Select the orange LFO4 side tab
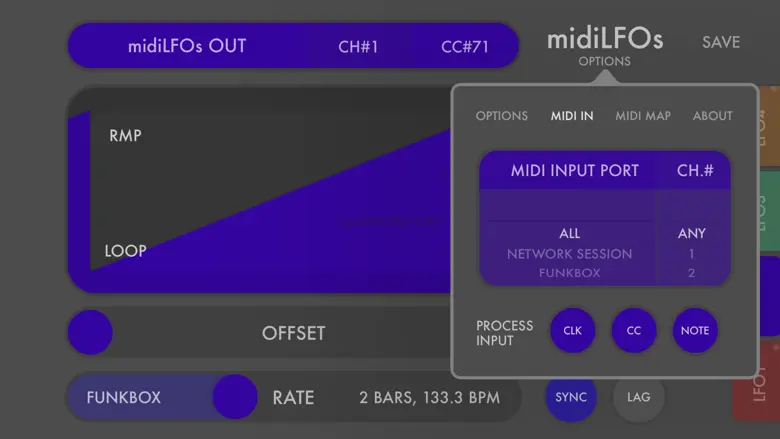The width and height of the screenshot is (780, 439). click(769, 127)
